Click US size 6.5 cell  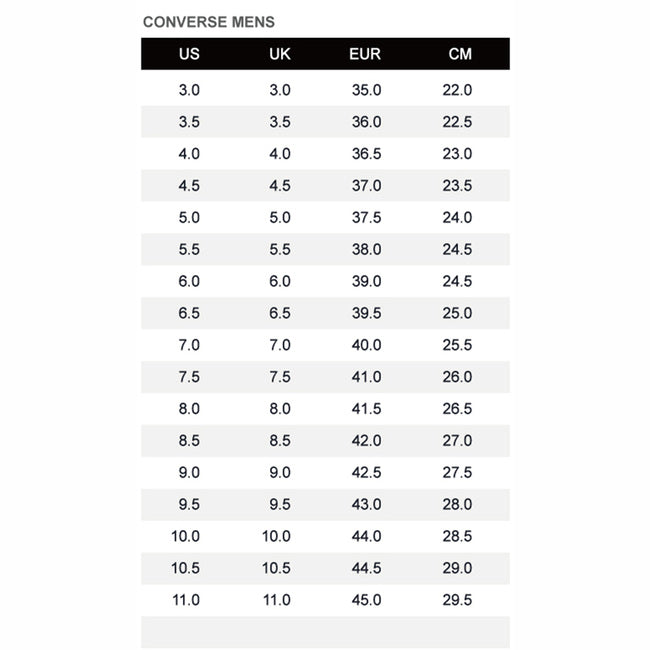189,313
